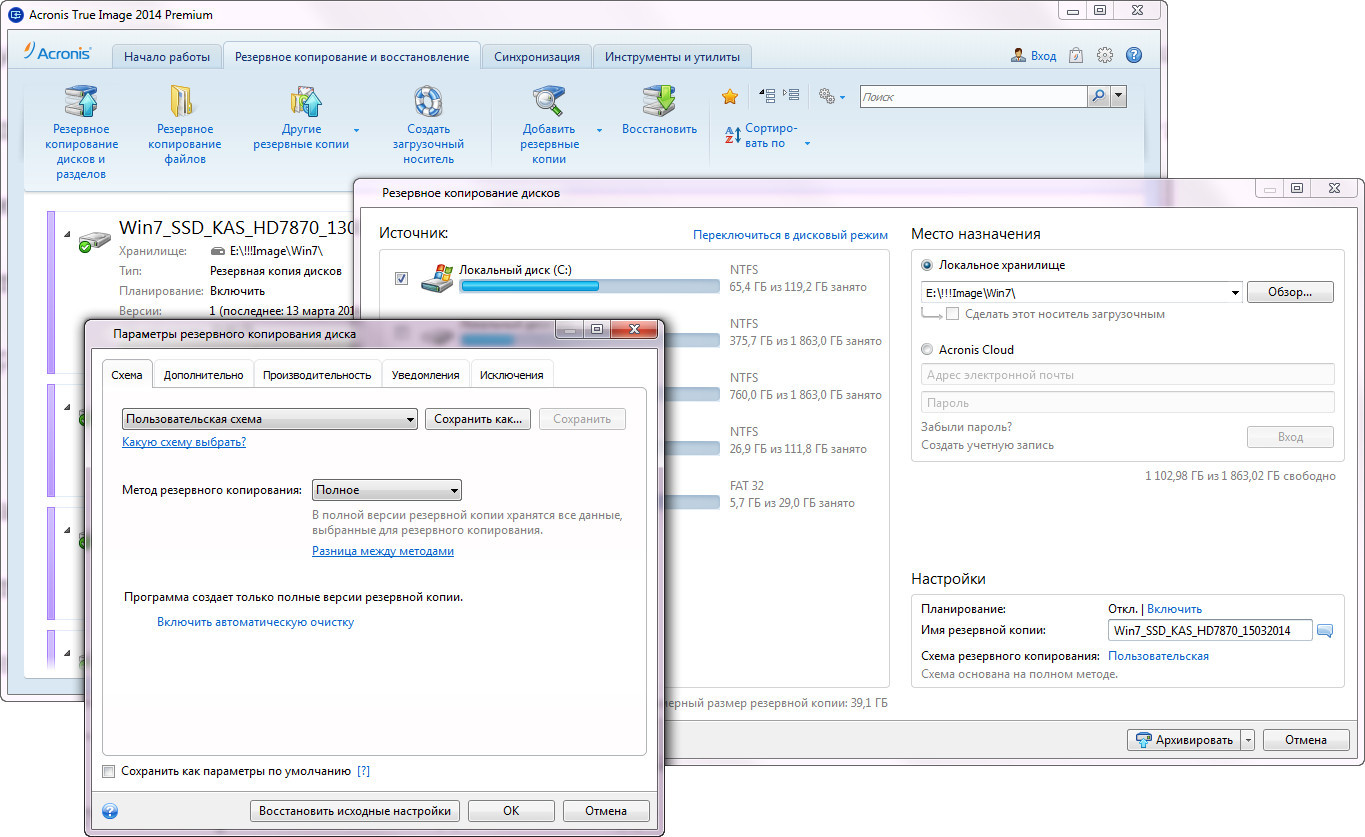Open the Пользовательская схема dropdown

pos(270,420)
